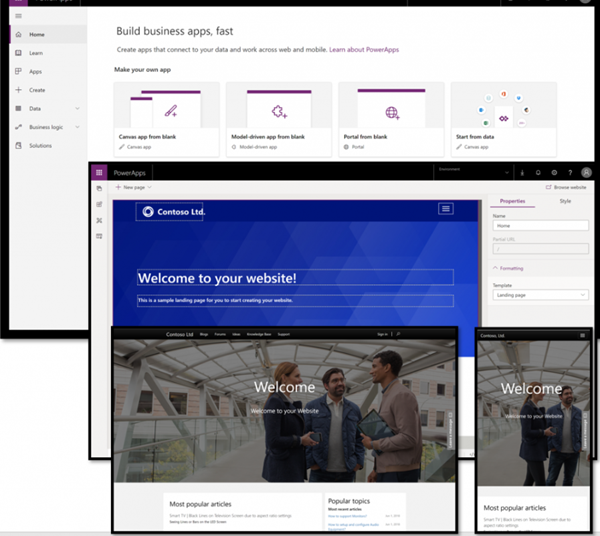Click the Portal from blank globe icon
Screen dimensions: 600x536
coord(392,113)
